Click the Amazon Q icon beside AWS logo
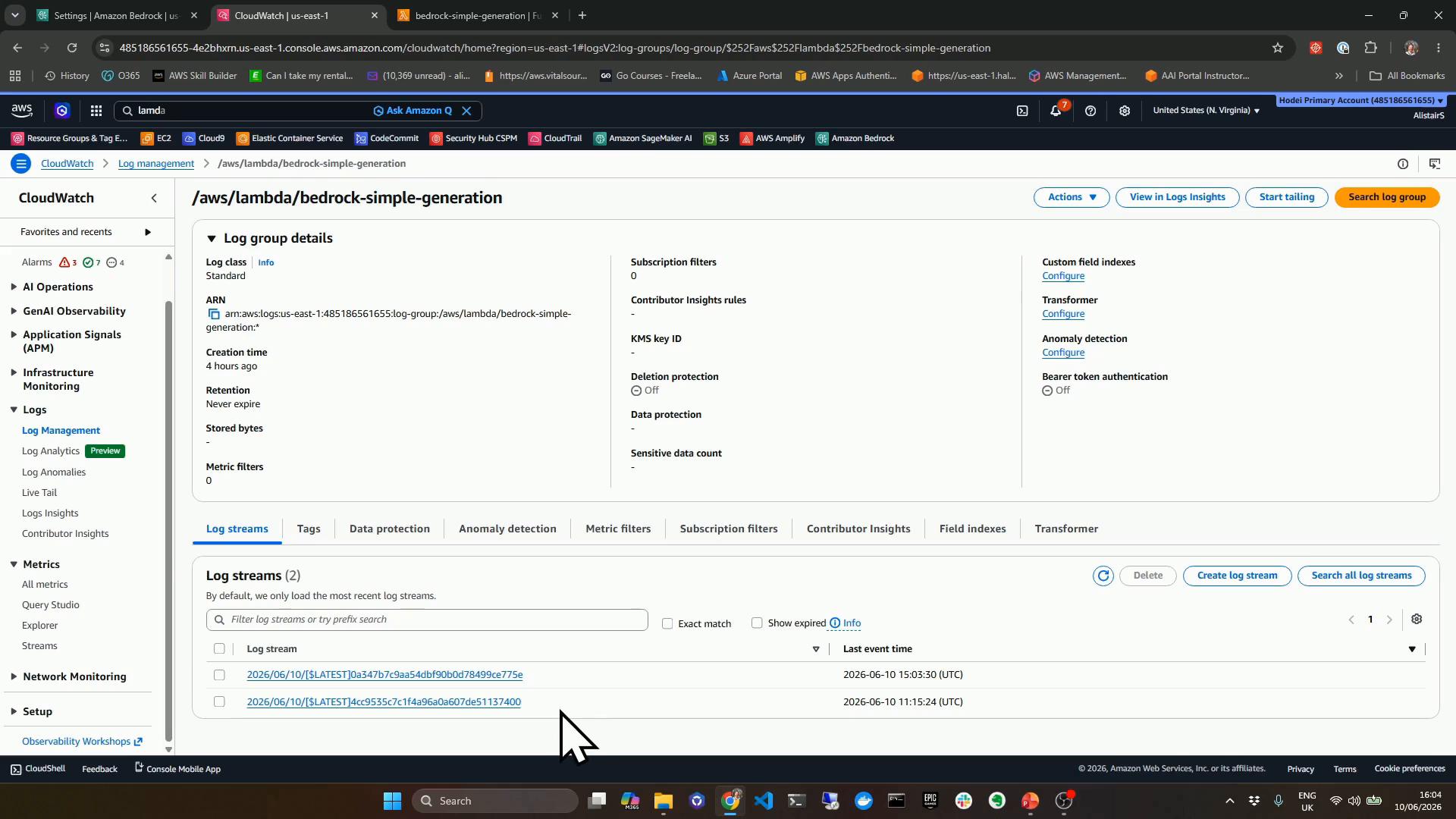The image size is (1456, 819). (62, 111)
